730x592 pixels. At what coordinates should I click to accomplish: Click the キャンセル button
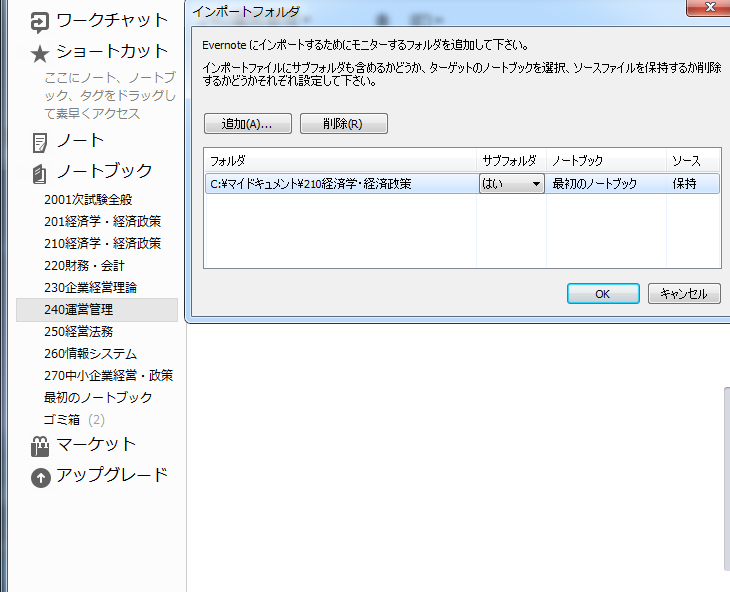(x=684, y=294)
